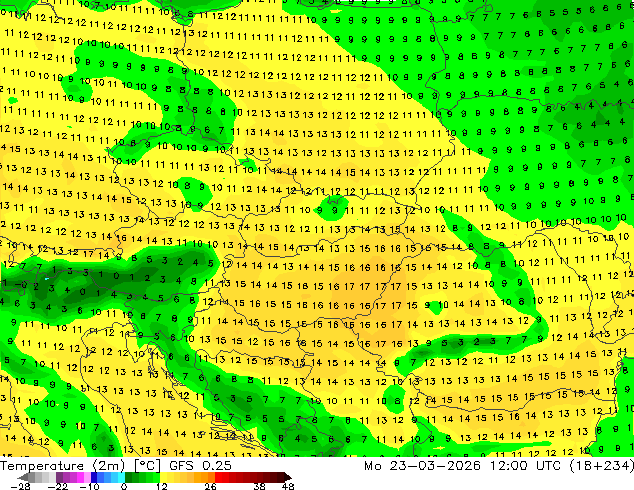Viewport: 634px width, 490px height.
Task: Click the "38" legend scale label
Action: pos(260,486)
